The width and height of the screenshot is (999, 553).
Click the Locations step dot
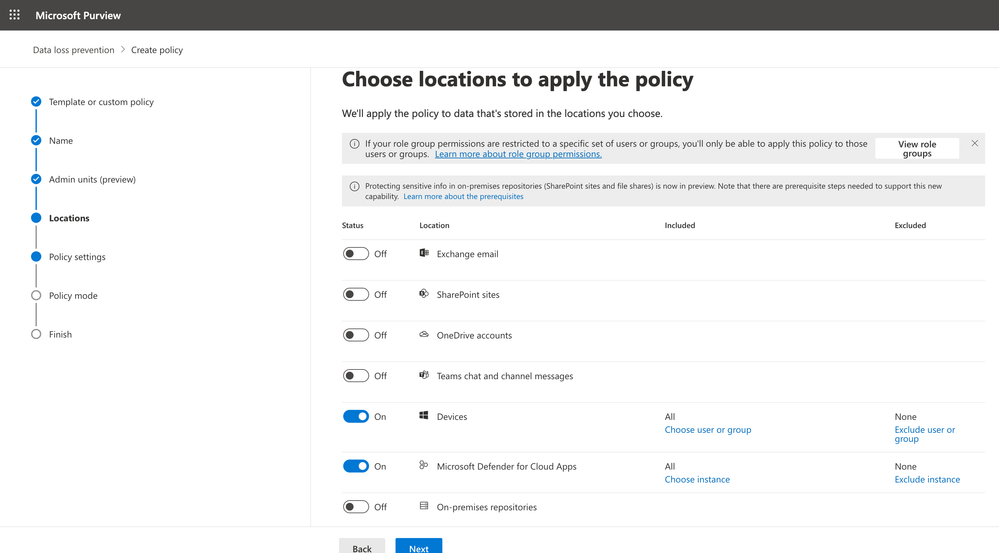coord(36,218)
